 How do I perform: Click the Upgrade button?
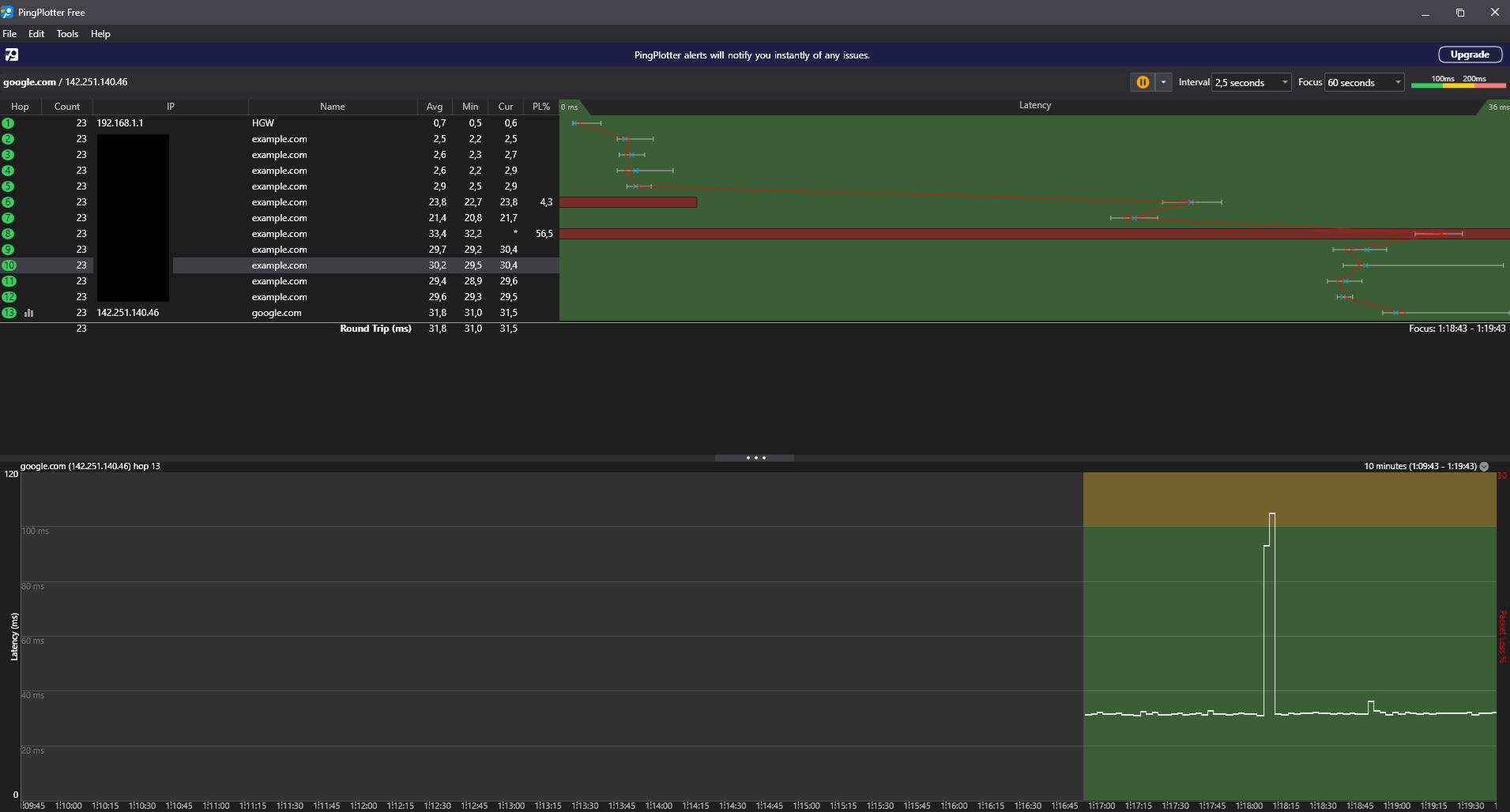(x=1470, y=55)
